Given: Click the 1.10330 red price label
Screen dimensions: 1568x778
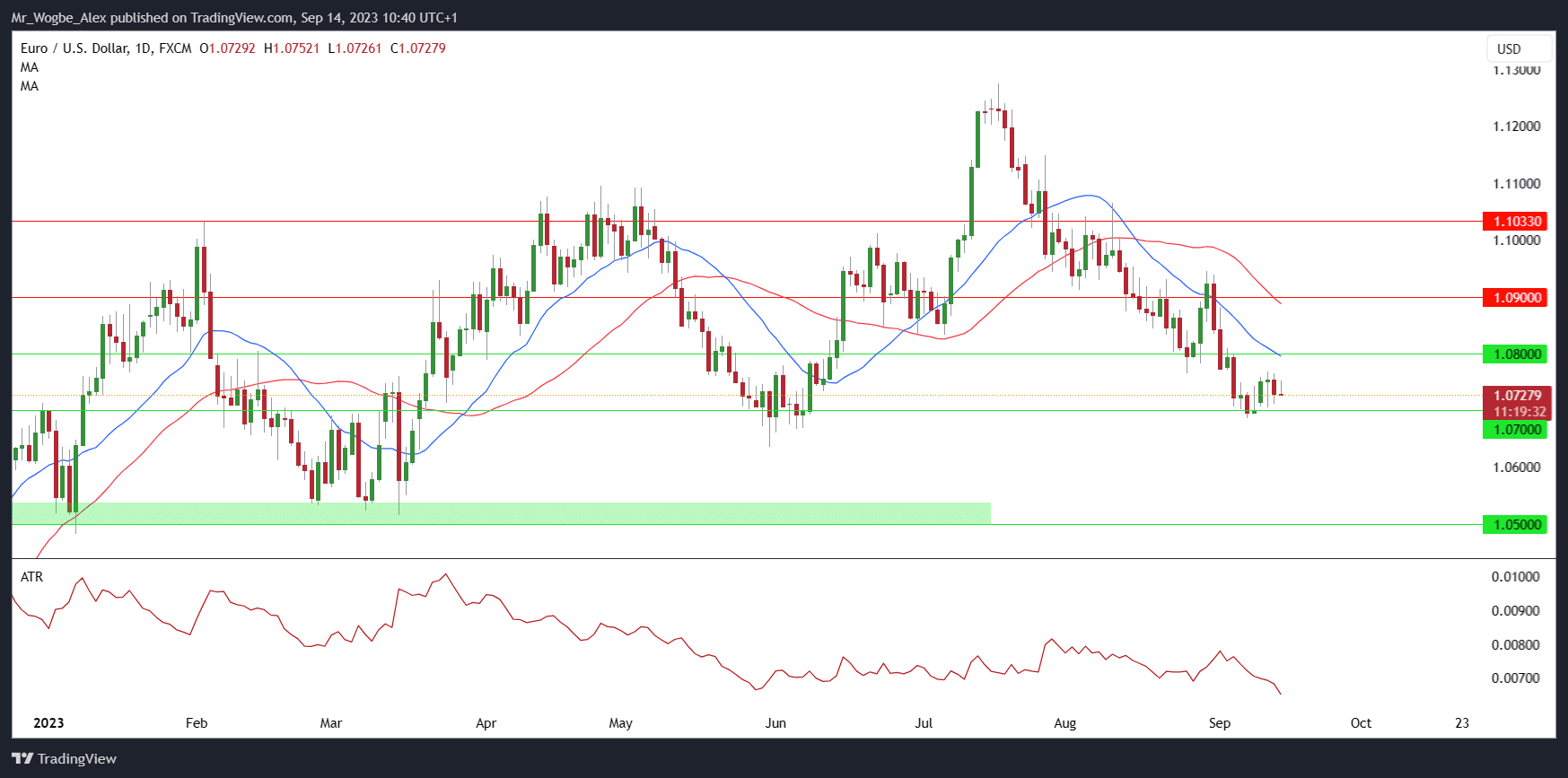Looking at the screenshot, I should 1515,221.
